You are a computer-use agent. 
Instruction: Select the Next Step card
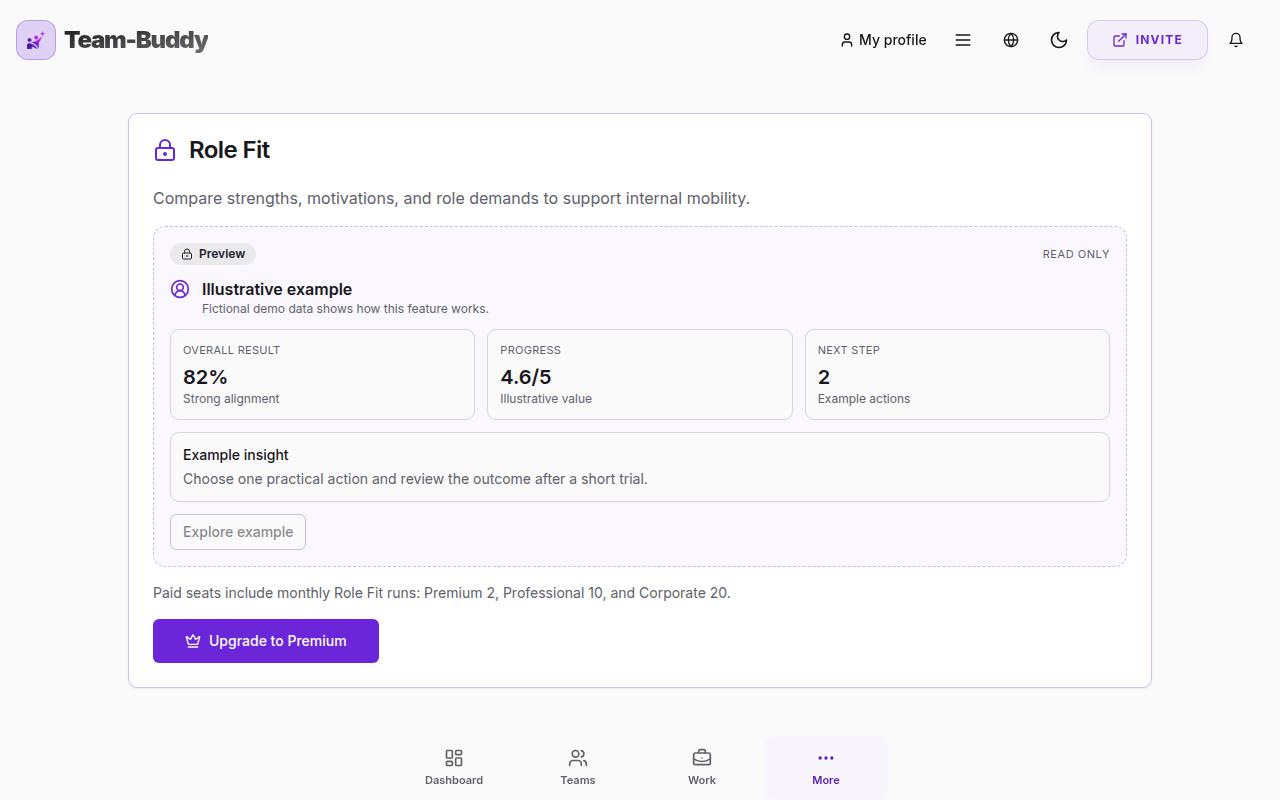coord(957,374)
